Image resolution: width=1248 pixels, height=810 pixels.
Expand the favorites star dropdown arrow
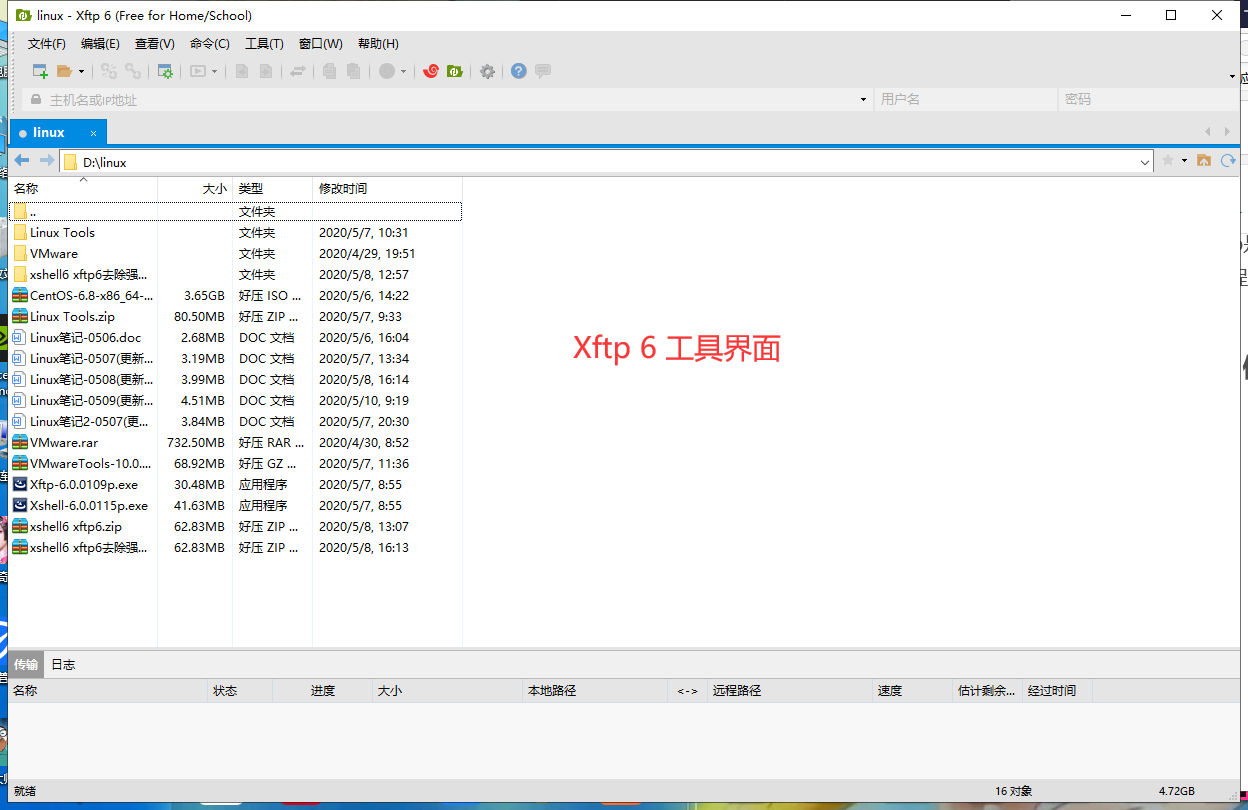point(1184,161)
